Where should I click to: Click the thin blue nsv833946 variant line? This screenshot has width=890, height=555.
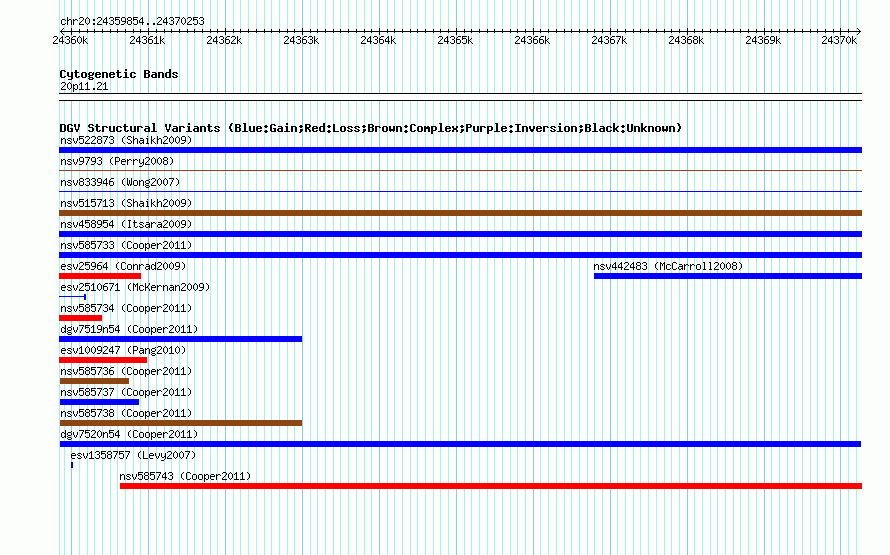pyautogui.click(x=460, y=191)
